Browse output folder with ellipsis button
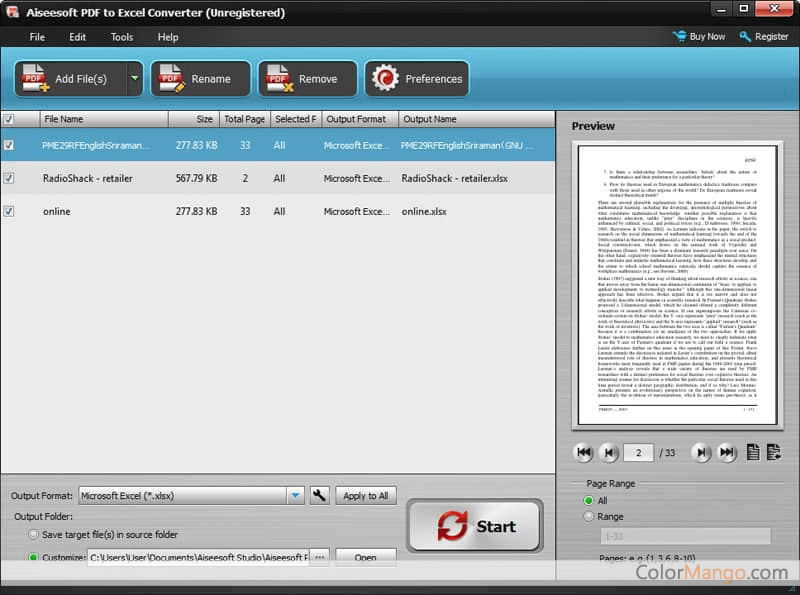 tap(319, 557)
